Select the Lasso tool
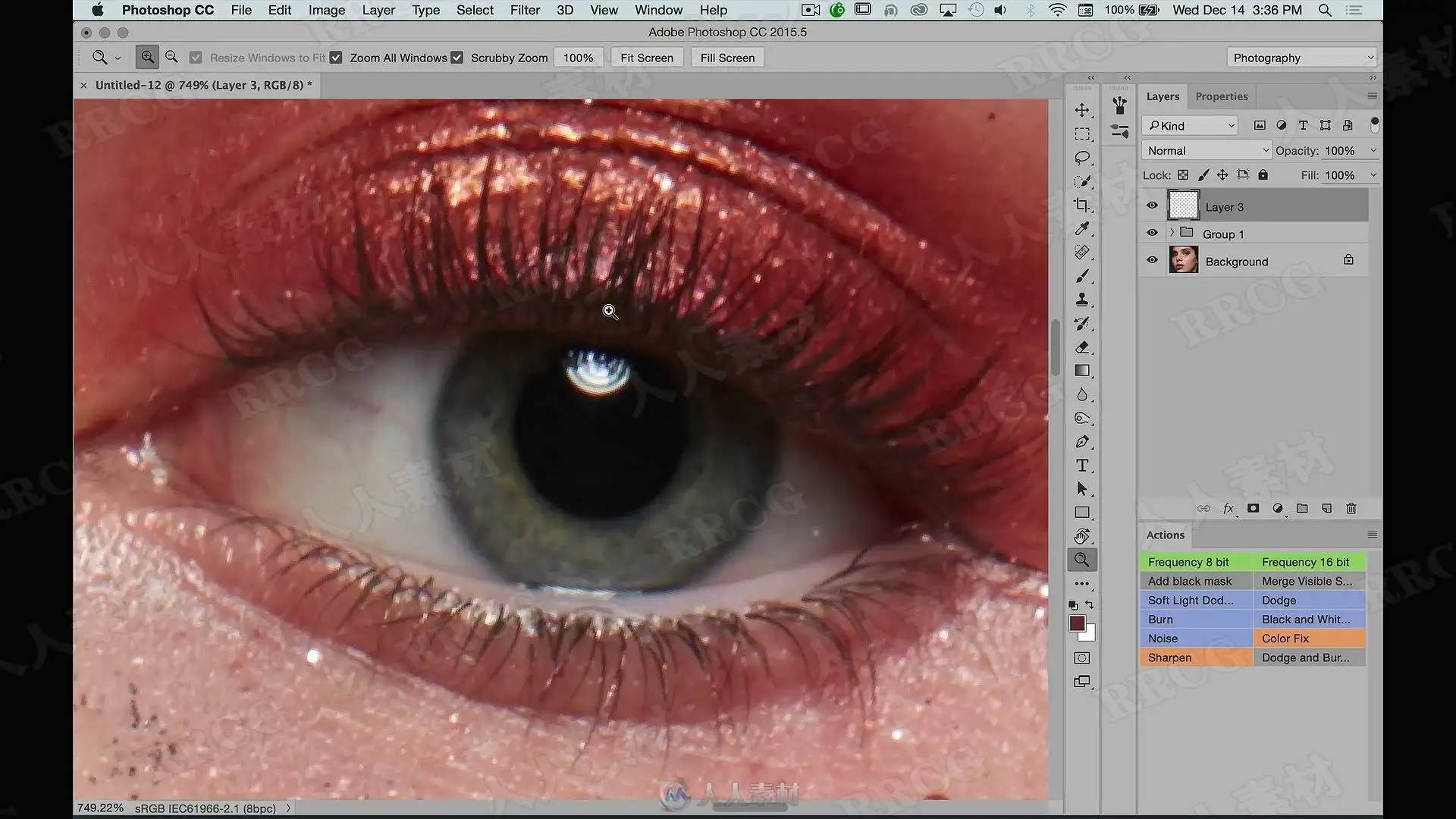This screenshot has width=1456, height=819. [x=1082, y=158]
